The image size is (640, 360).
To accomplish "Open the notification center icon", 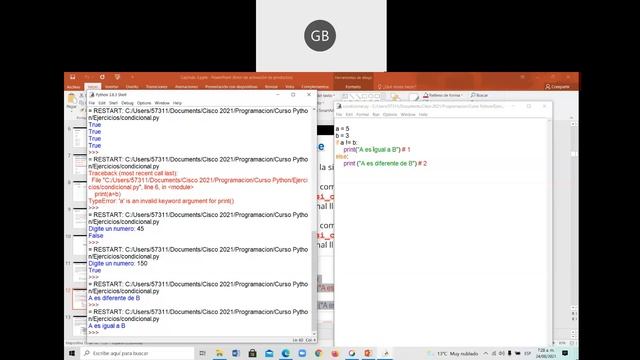I will [x=565, y=353].
